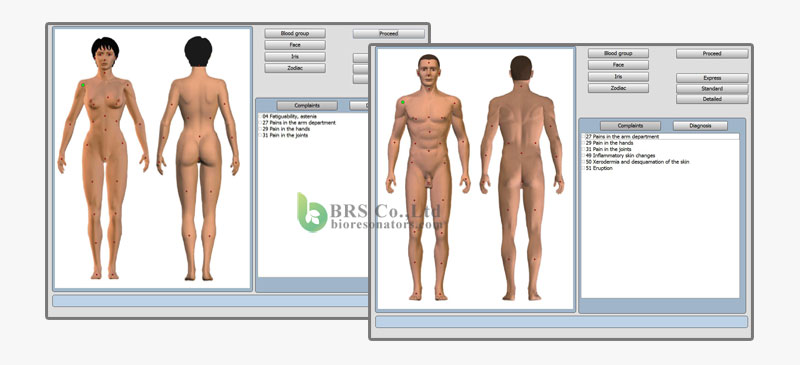Choose the Detailed mode button
800x365 pixels.
click(712, 99)
